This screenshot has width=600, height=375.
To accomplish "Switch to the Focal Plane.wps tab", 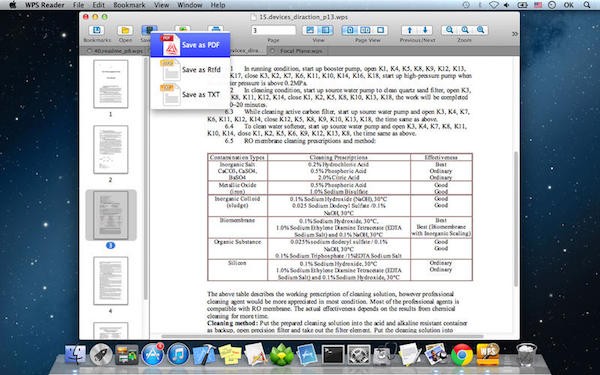I will pyautogui.click(x=297, y=51).
